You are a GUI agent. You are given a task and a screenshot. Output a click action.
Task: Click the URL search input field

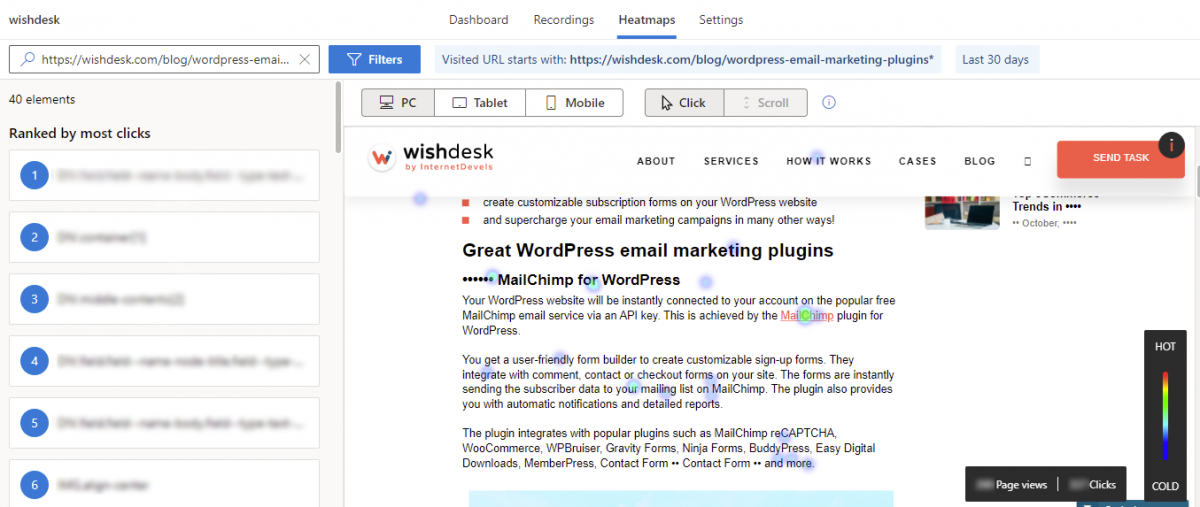[165, 60]
